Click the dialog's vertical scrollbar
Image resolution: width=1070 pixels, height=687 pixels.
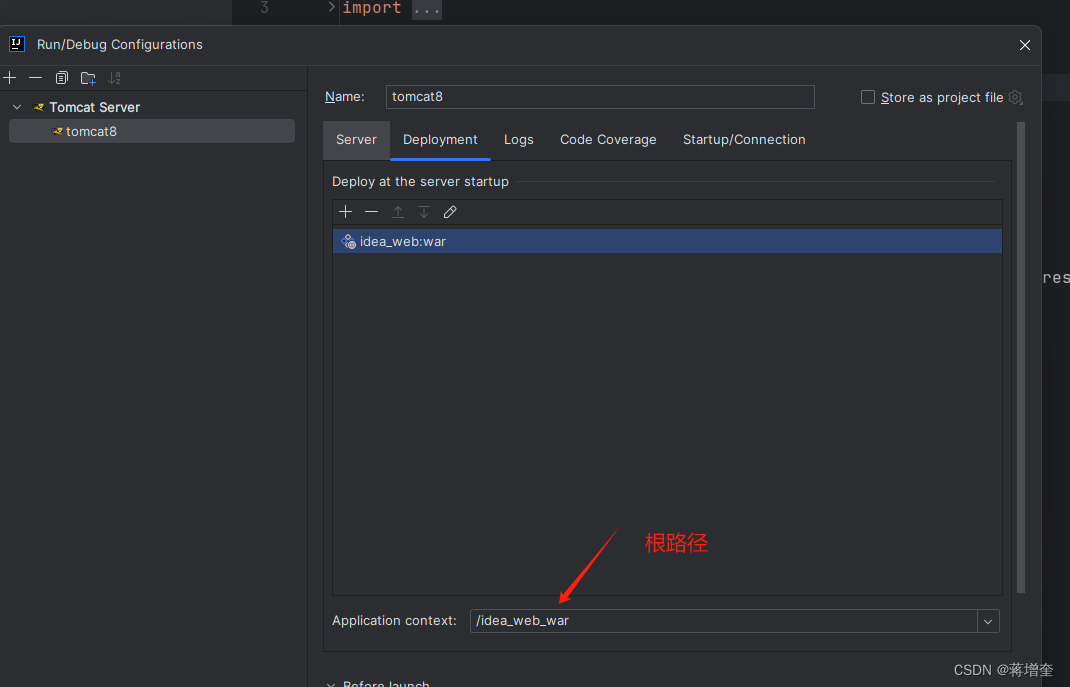[1021, 357]
